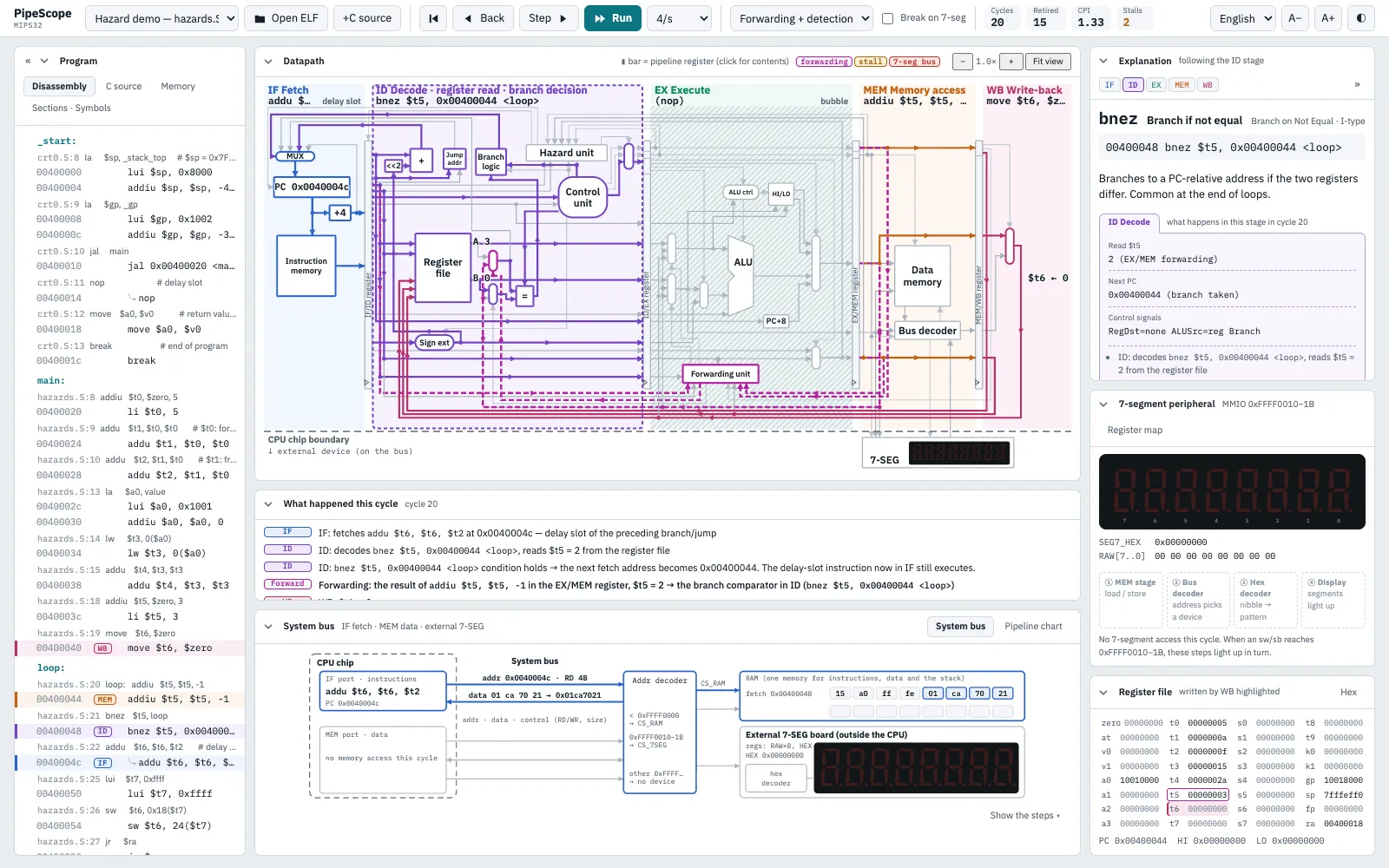1389x868 pixels.
Task: Select the MEM stage pill in Explanation
Action: [1182, 85]
